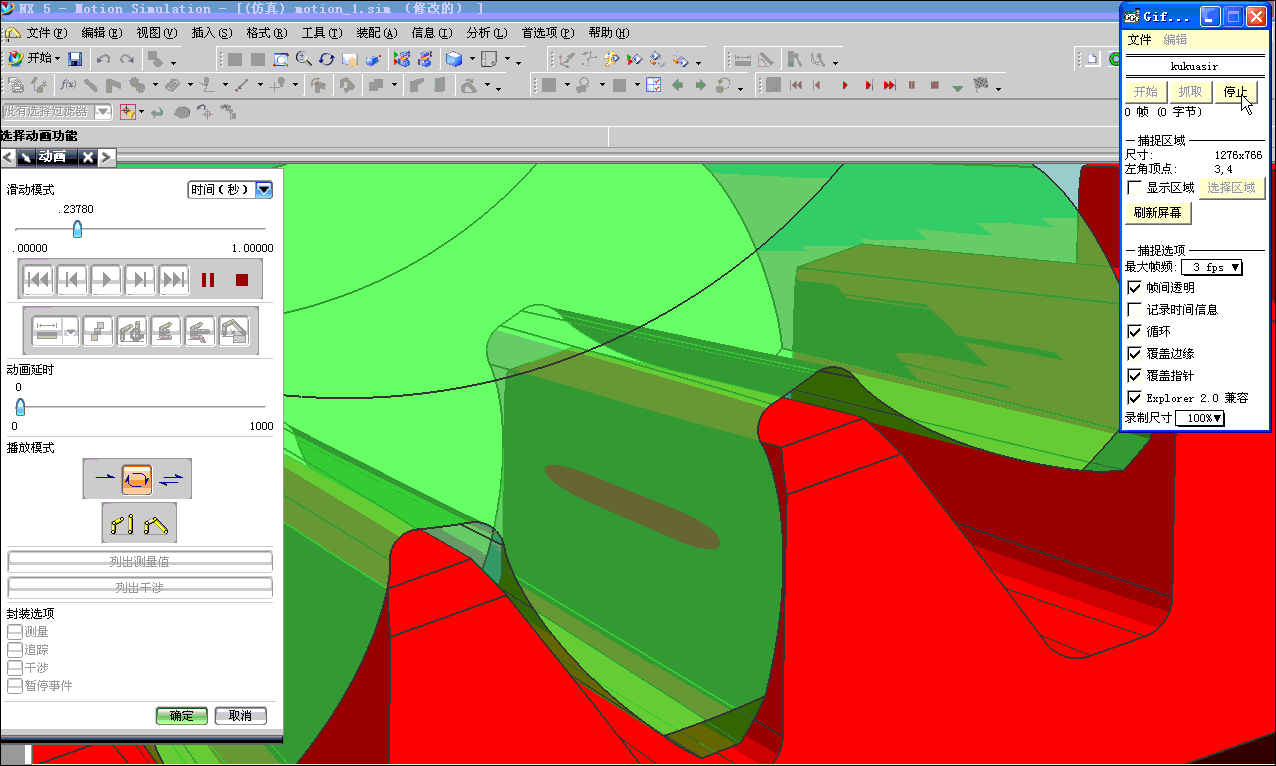Expand the rendering style dropdown arrow next to the cube

pos(471,59)
